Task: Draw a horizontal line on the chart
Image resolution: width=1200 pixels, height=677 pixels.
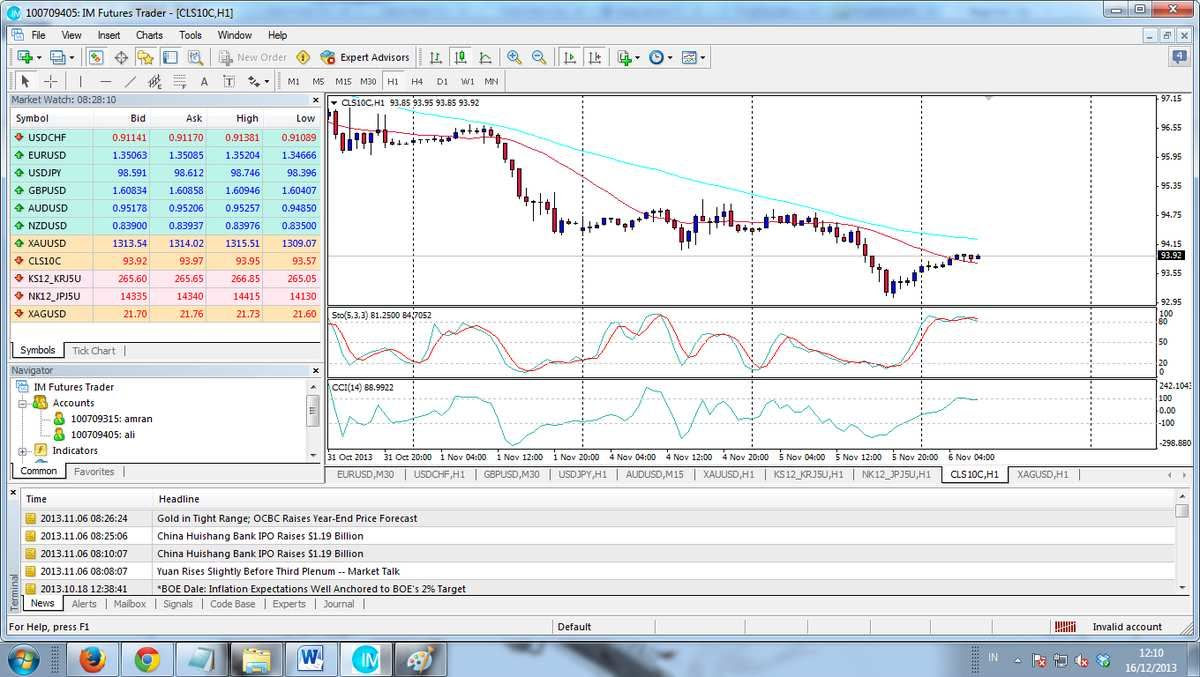Action: [106, 81]
